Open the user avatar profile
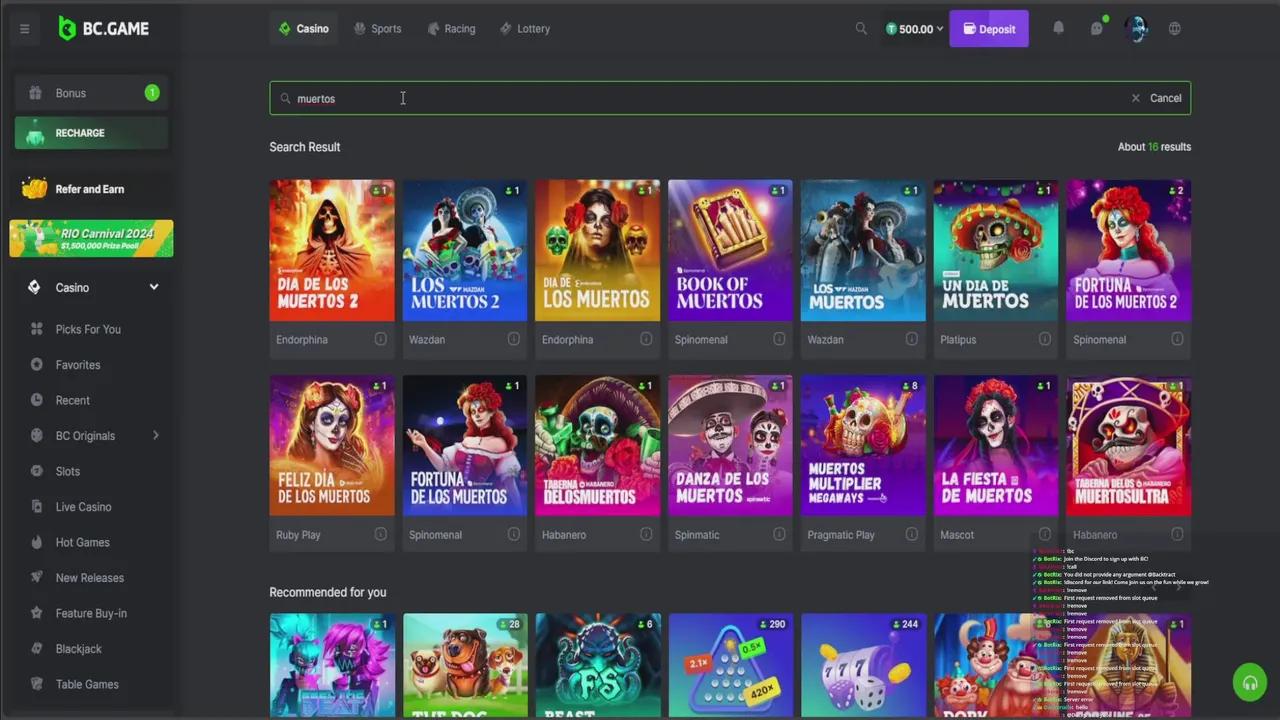 pyautogui.click(x=1135, y=28)
